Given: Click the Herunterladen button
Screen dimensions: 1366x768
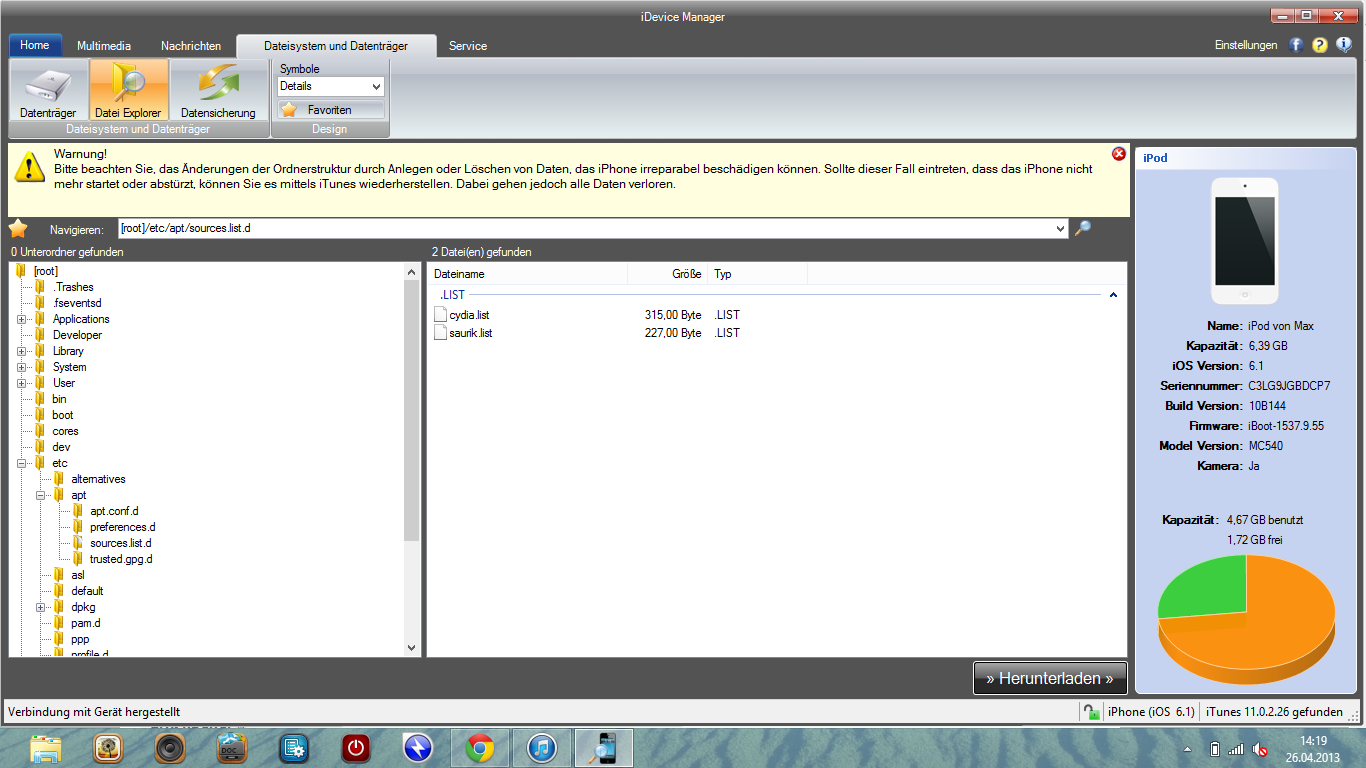Looking at the screenshot, I should (x=1050, y=678).
